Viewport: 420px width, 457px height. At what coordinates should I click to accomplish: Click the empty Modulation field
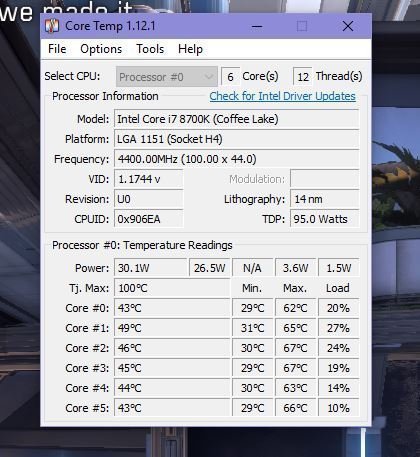325,179
